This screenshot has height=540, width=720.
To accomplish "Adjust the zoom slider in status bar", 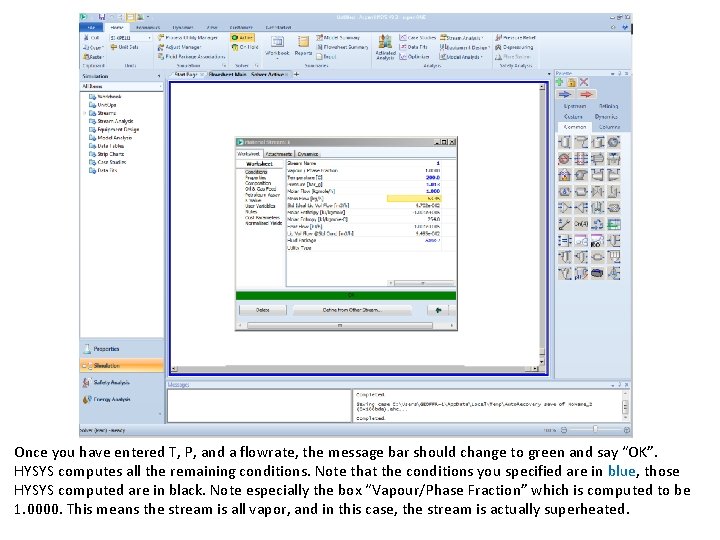I will pos(595,430).
